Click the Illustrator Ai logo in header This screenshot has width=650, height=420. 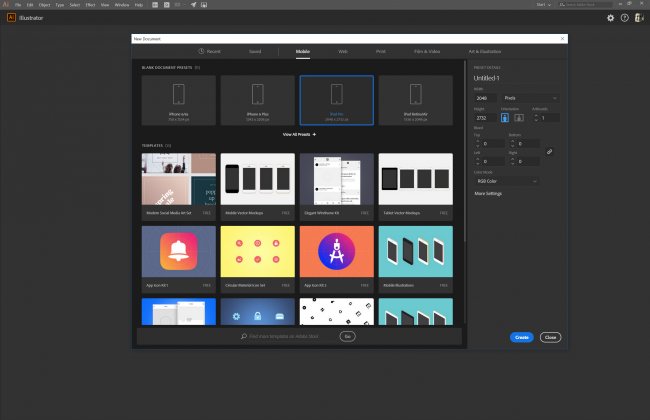[11, 17]
